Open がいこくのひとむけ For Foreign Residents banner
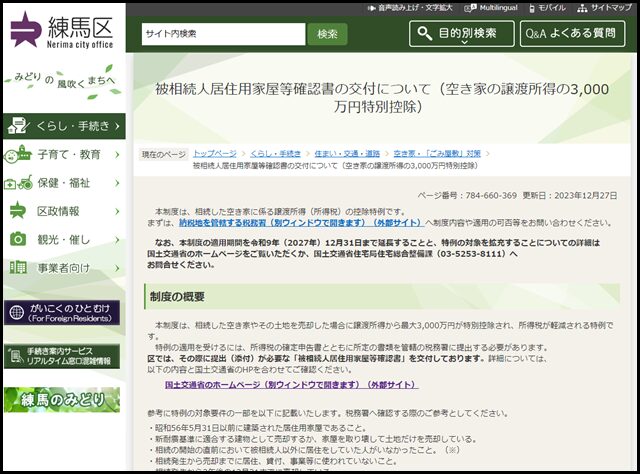This screenshot has height=474, width=640. point(62,313)
